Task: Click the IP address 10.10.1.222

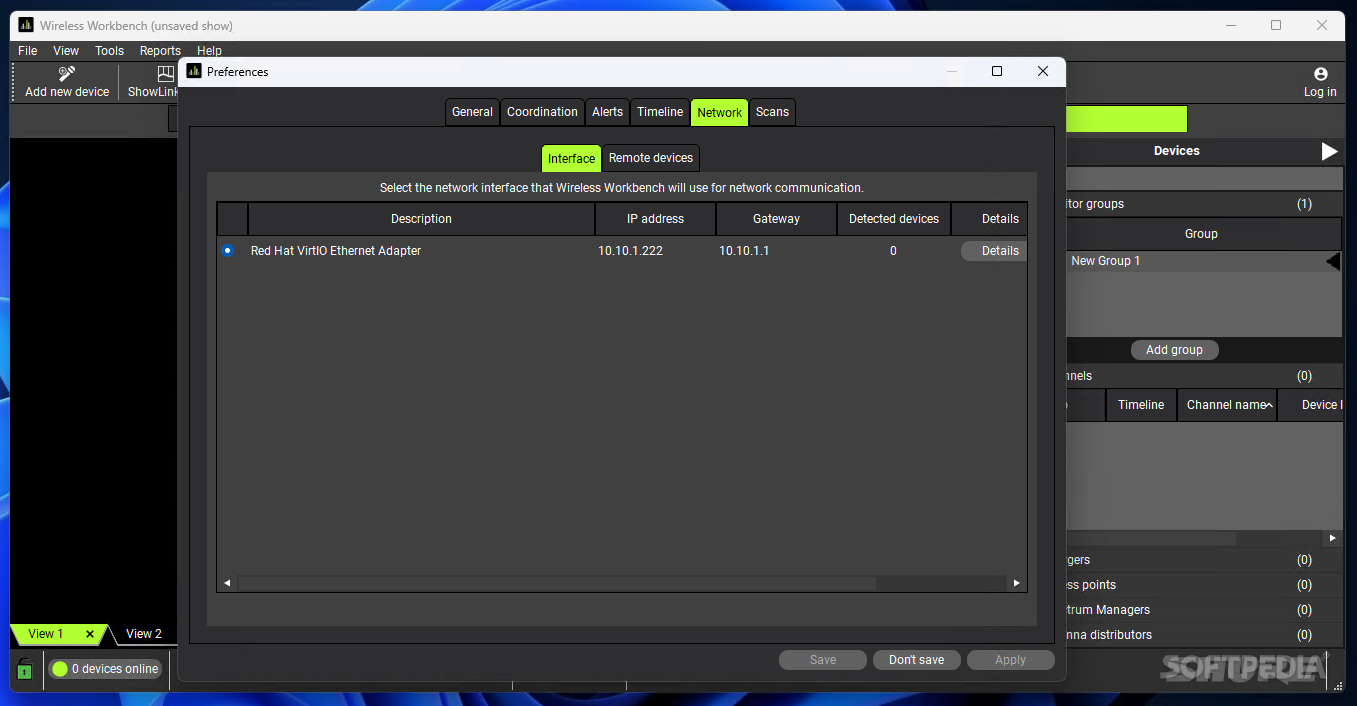Action: pos(630,251)
